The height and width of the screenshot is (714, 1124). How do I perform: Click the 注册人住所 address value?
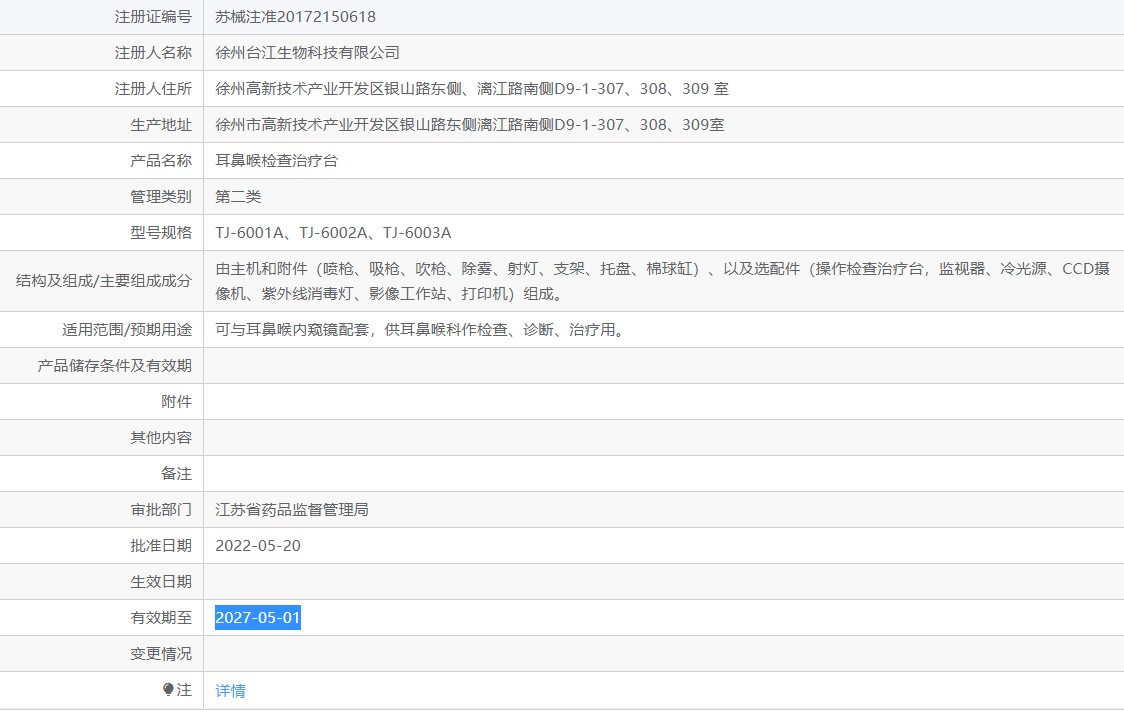click(x=472, y=88)
